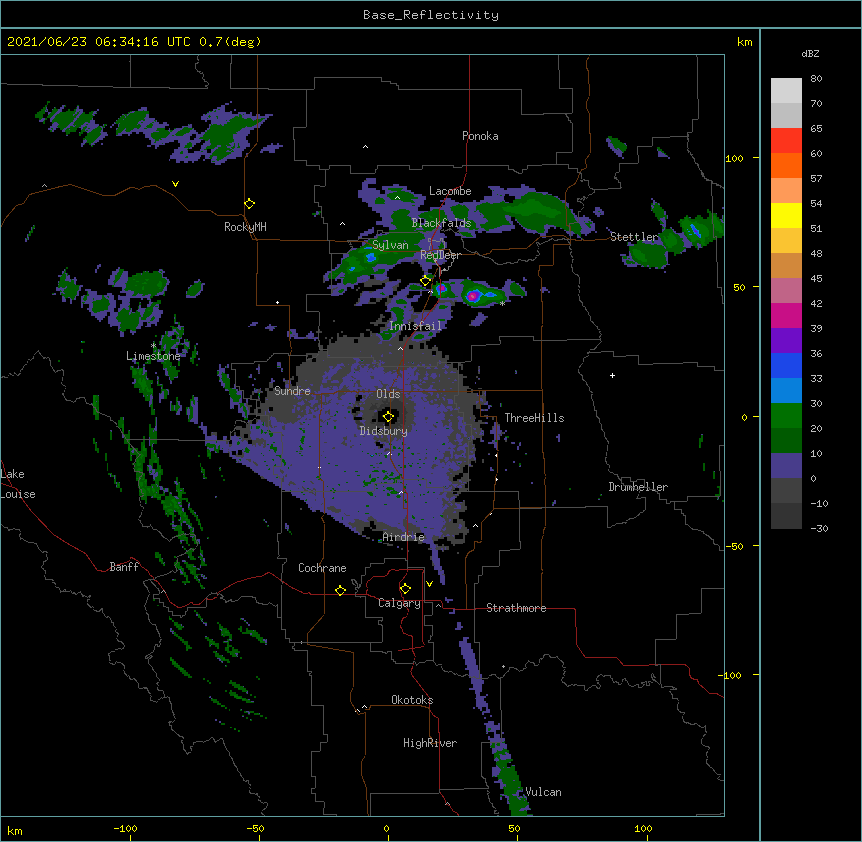The image size is (862, 842).
Task: Pick the magenta 39-42 dBZ color swatch
Action: [786, 315]
